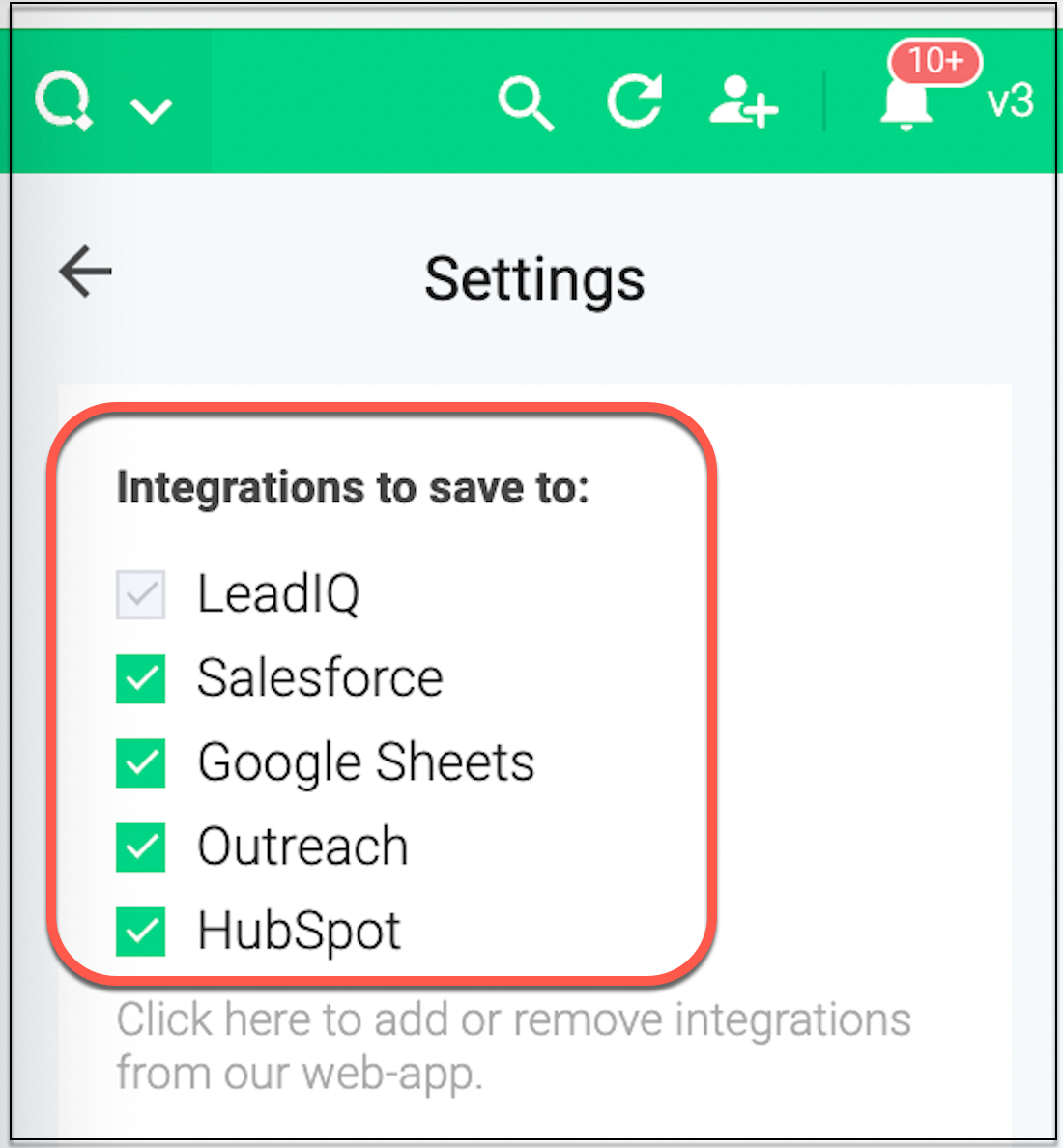The image size is (1063, 1148).
Task: Click the refresh icon
Action: pyautogui.click(x=635, y=101)
